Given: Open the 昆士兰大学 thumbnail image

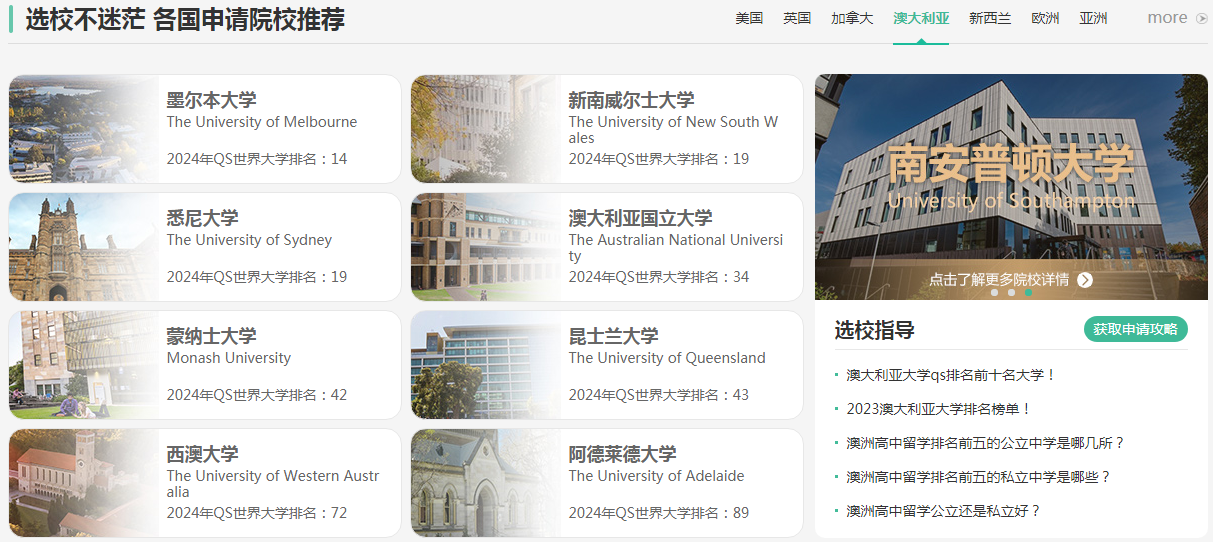Looking at the screenshot, I should tap(486, 365).
